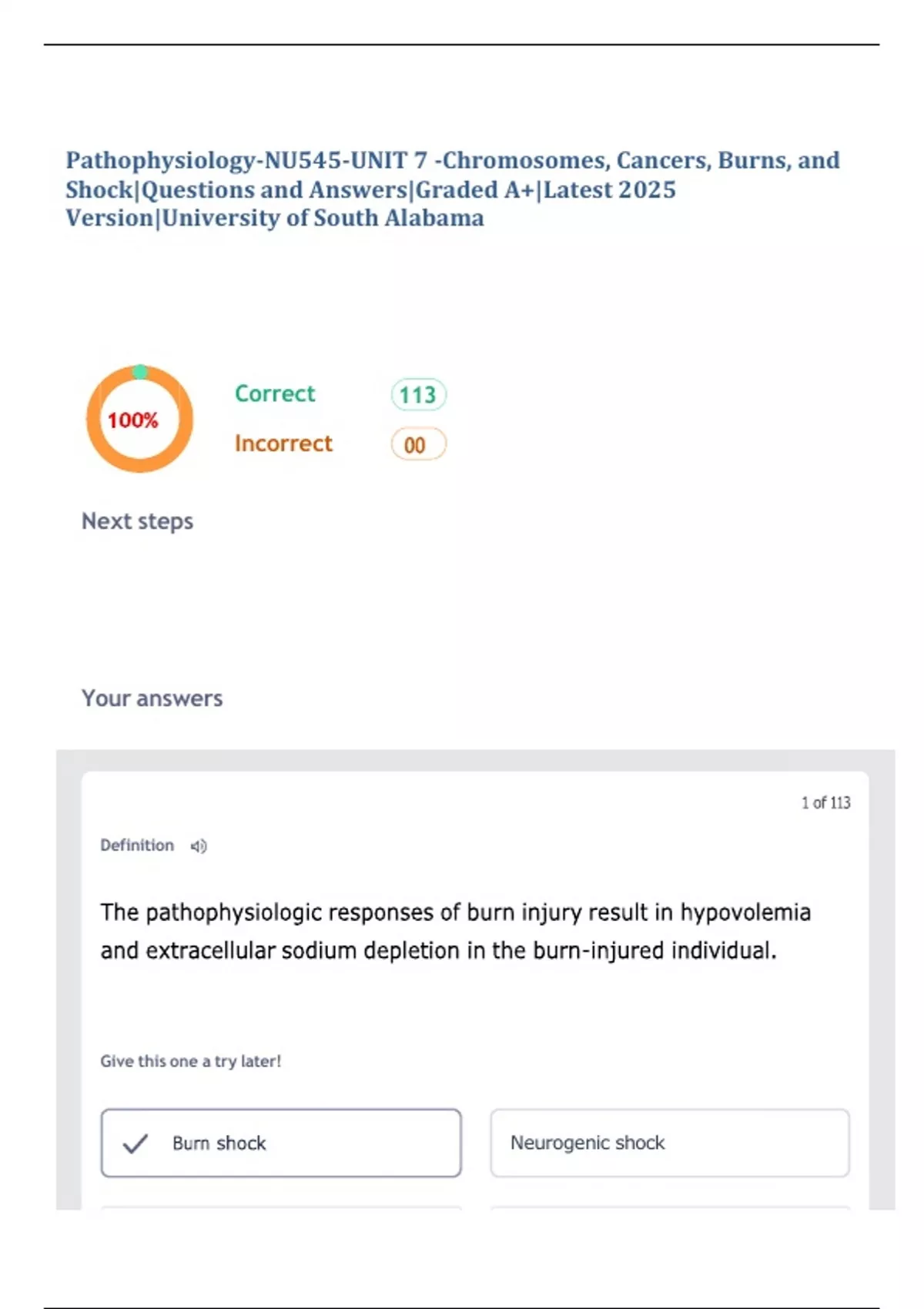Click the green 113 correct count badge

pyautogui.click(x=418, y=395)
